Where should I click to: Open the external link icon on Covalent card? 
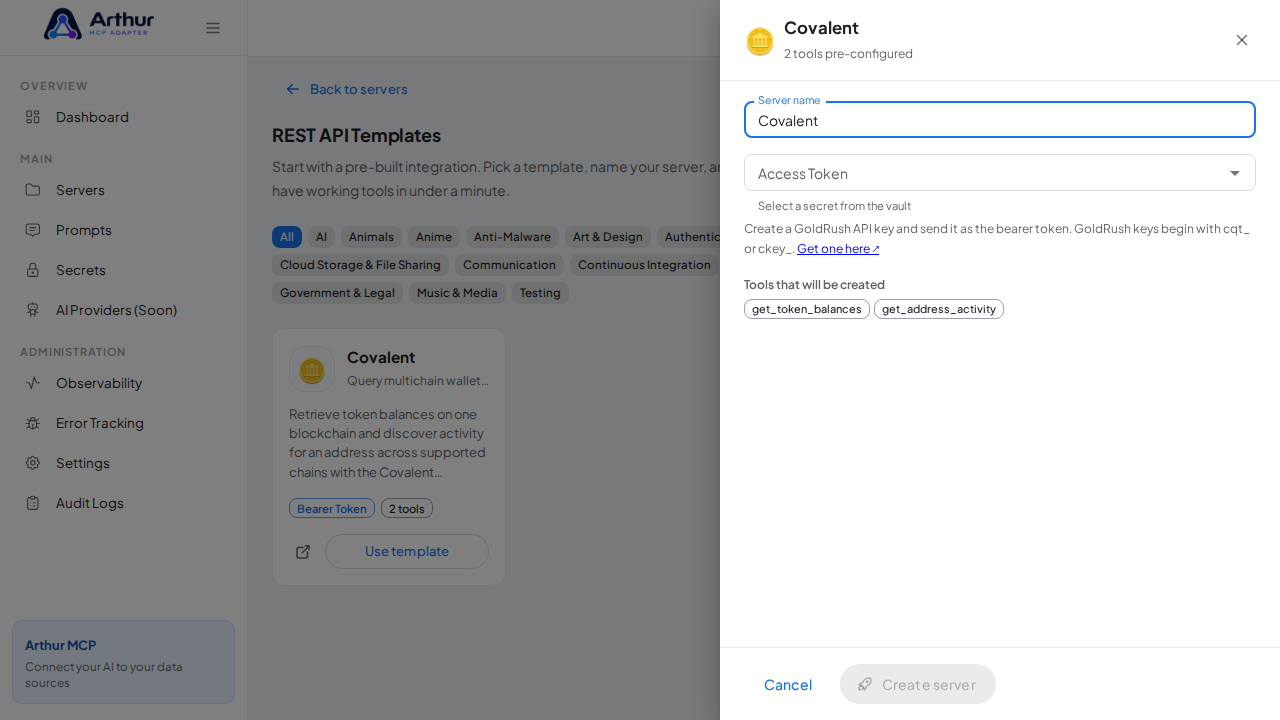tap(303, 552)
